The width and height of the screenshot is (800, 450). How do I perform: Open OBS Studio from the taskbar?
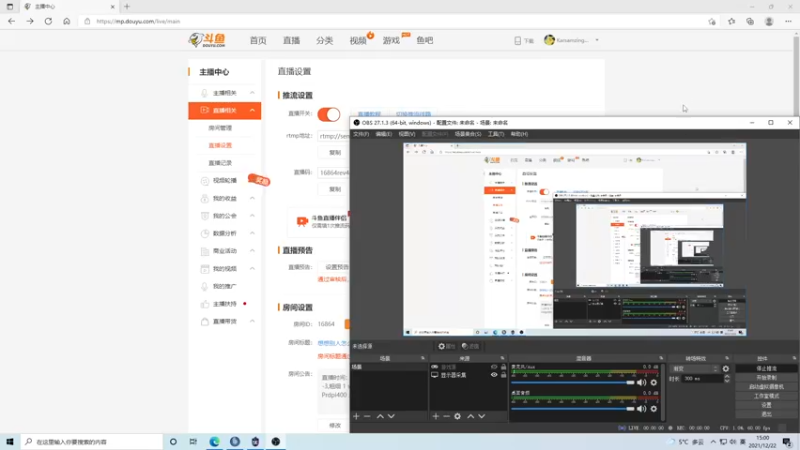(276, 441)
